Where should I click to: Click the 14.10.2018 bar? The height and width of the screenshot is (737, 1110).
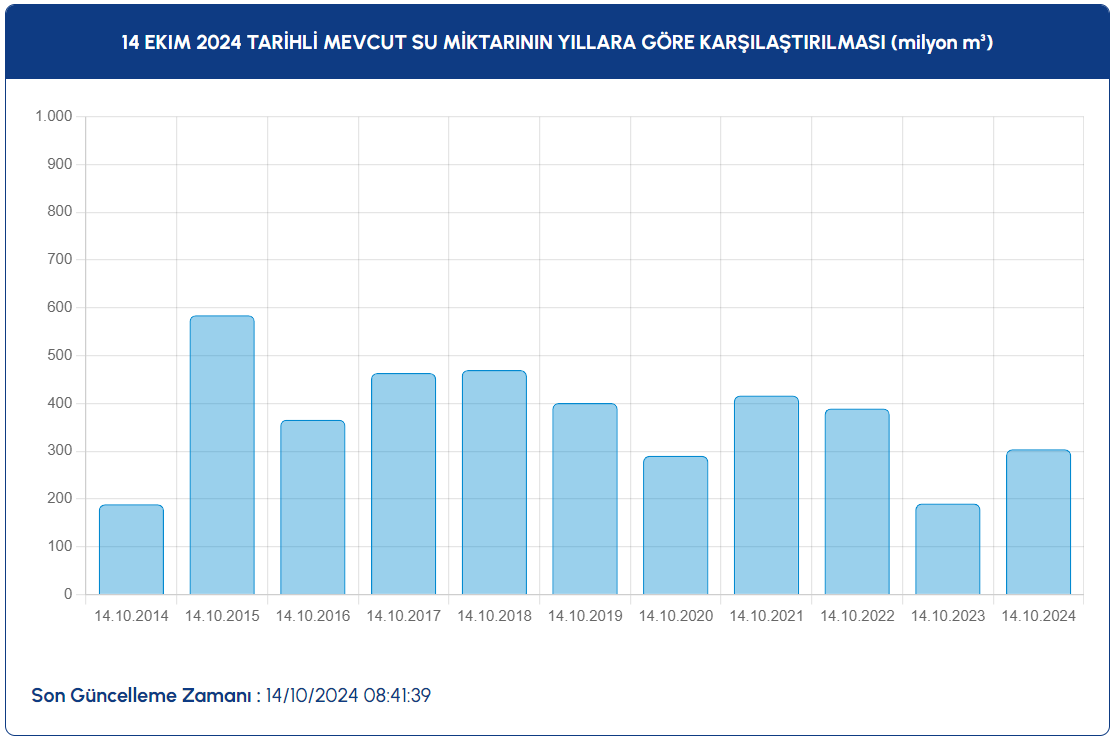tap(494, 482)
